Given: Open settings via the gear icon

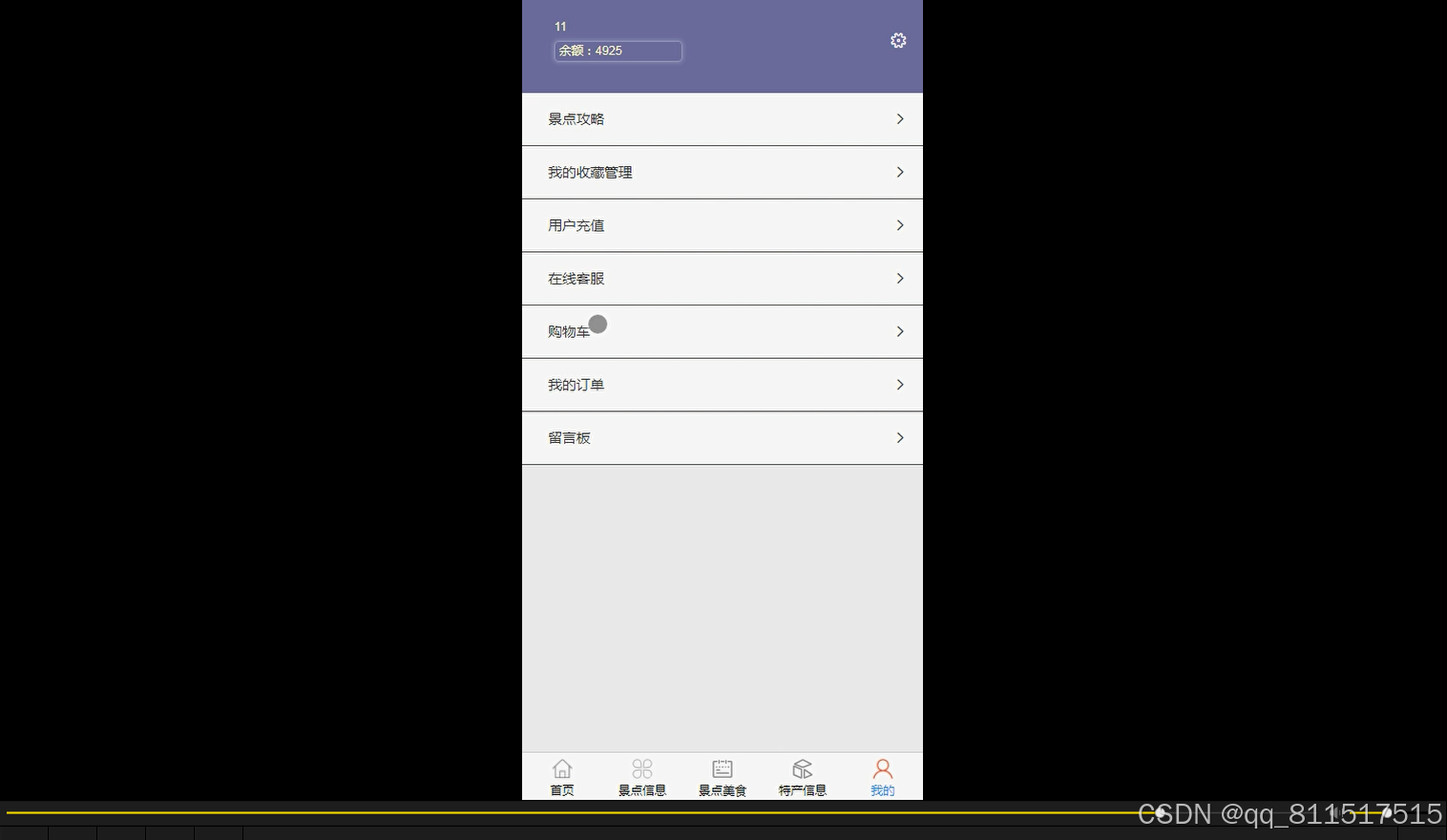Looking at the screenshot, I should click(898, 40).
